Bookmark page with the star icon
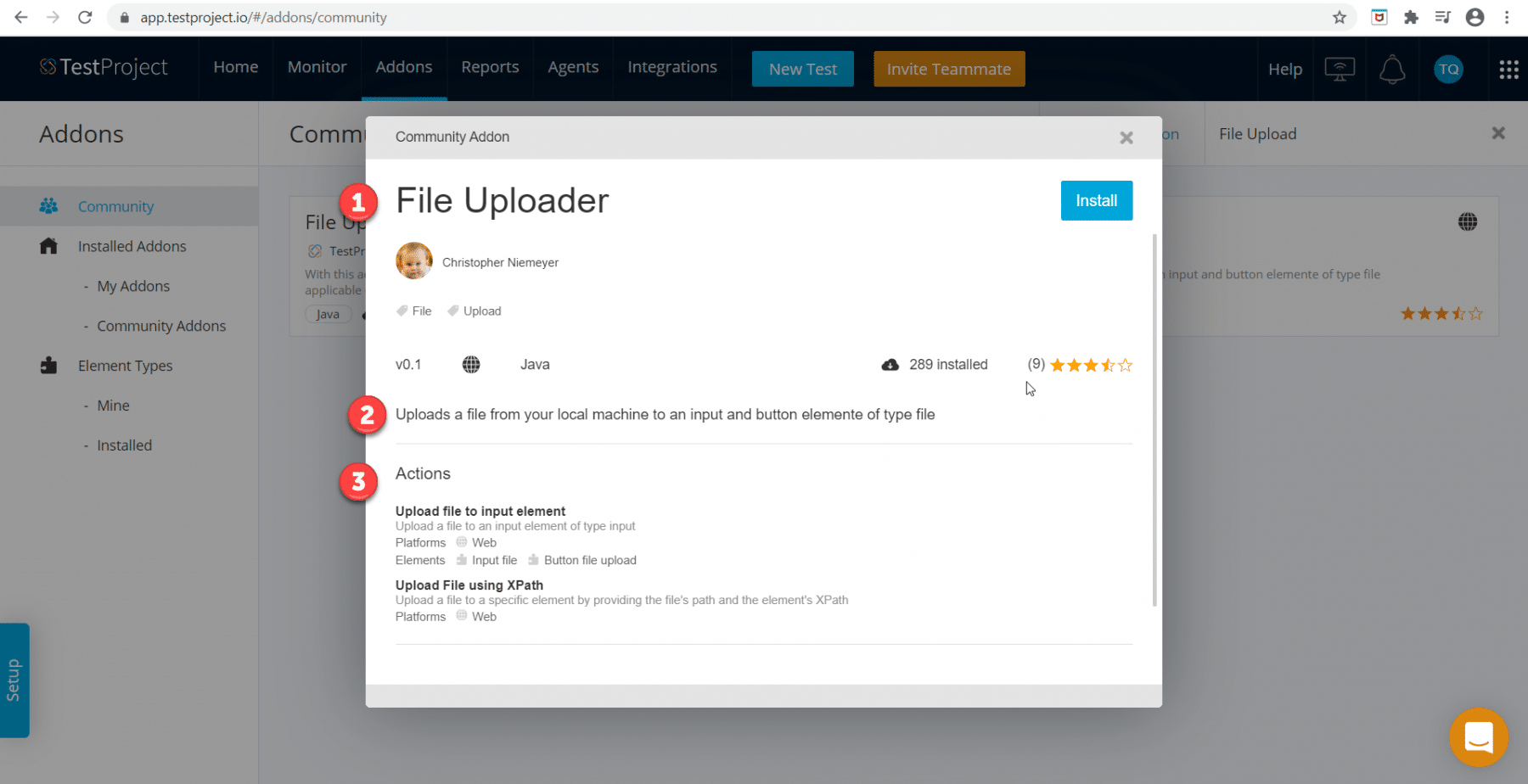This screenshot has height=784, width=1528. [x=1340, y=17]
